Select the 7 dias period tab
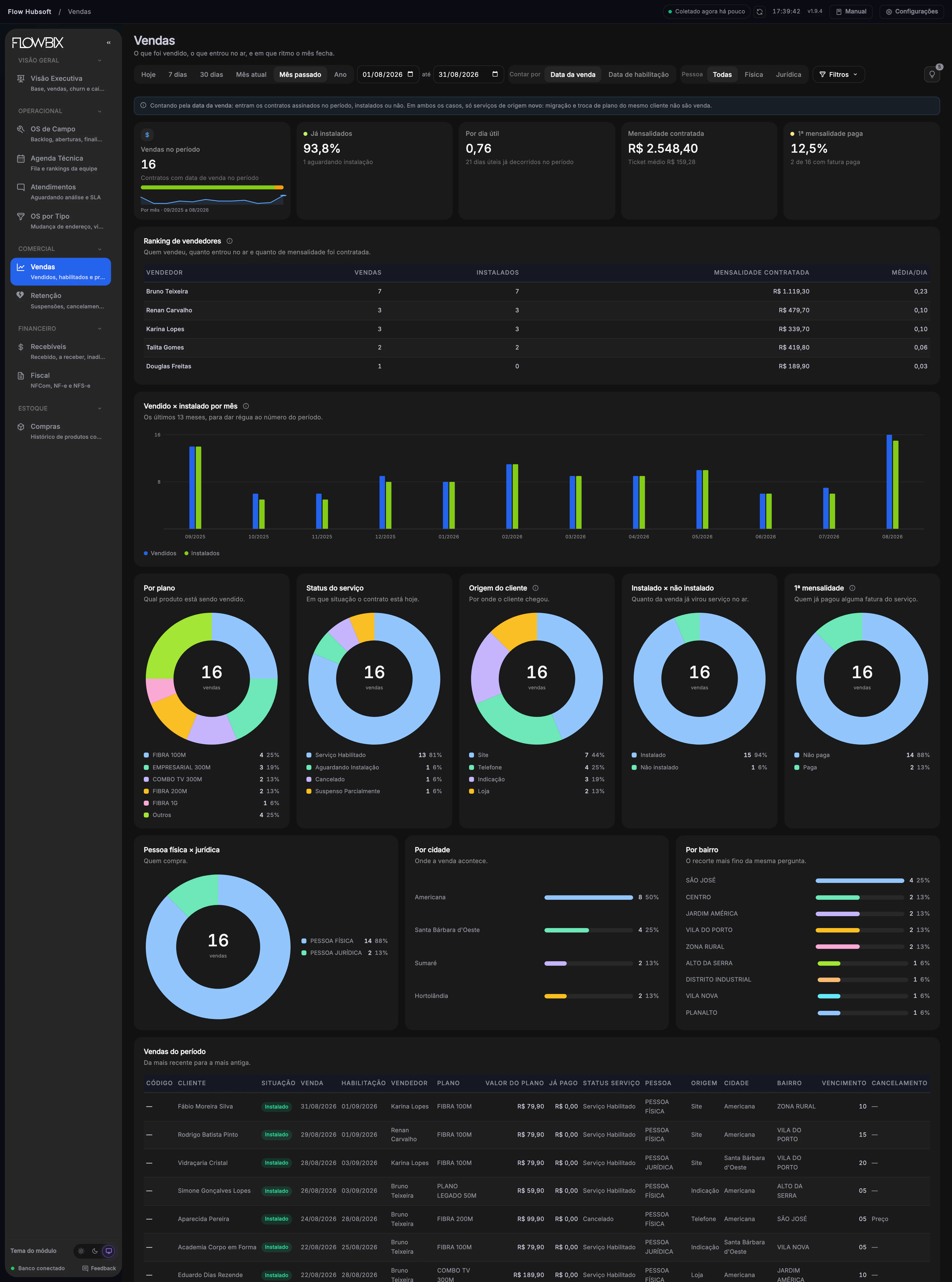Image resolution: width=952 pixels, height=1282 pixels. click(178, 75)
